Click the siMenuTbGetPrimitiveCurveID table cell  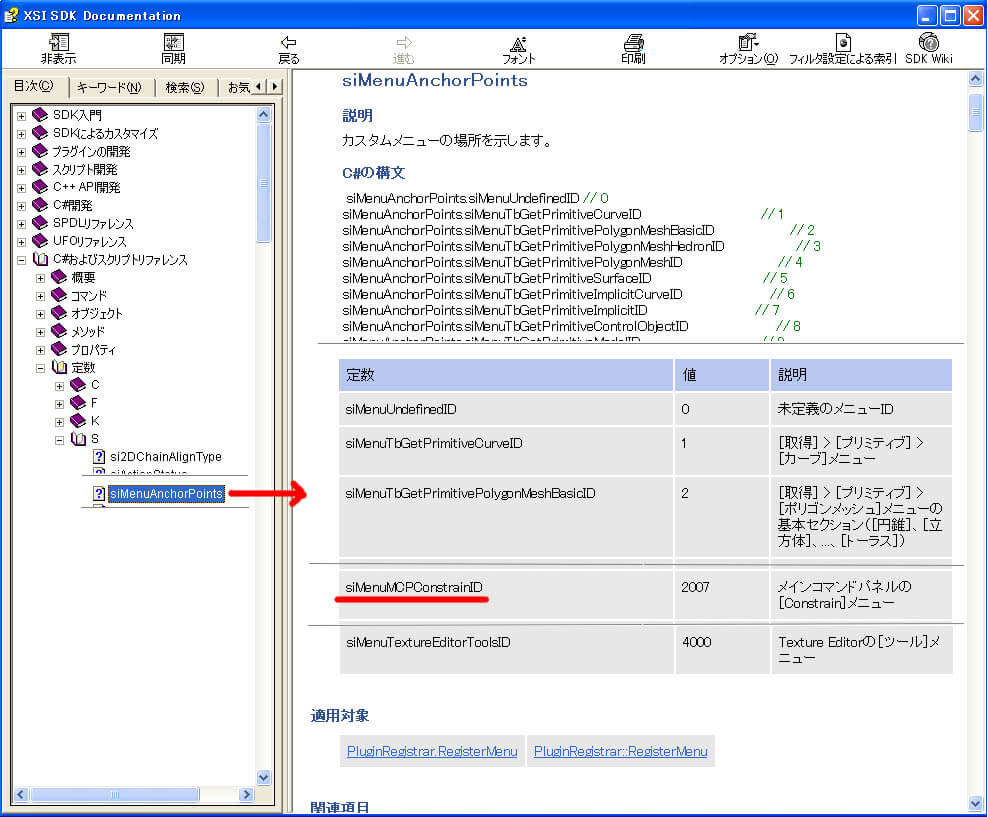coord(506,451)
